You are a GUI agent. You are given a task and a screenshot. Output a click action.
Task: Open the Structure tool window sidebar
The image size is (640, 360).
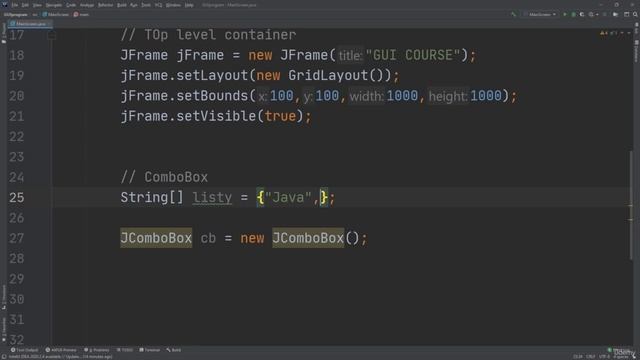[x=4, y=297]
